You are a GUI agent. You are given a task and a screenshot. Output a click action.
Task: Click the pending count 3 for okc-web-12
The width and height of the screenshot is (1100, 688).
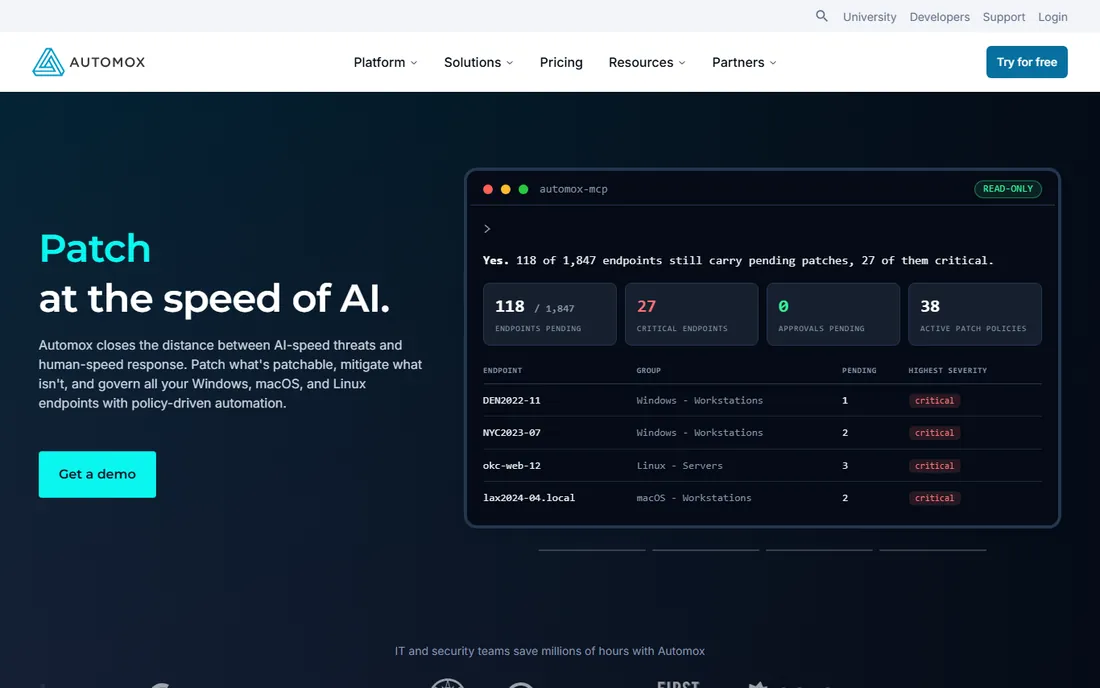(845, 466)
